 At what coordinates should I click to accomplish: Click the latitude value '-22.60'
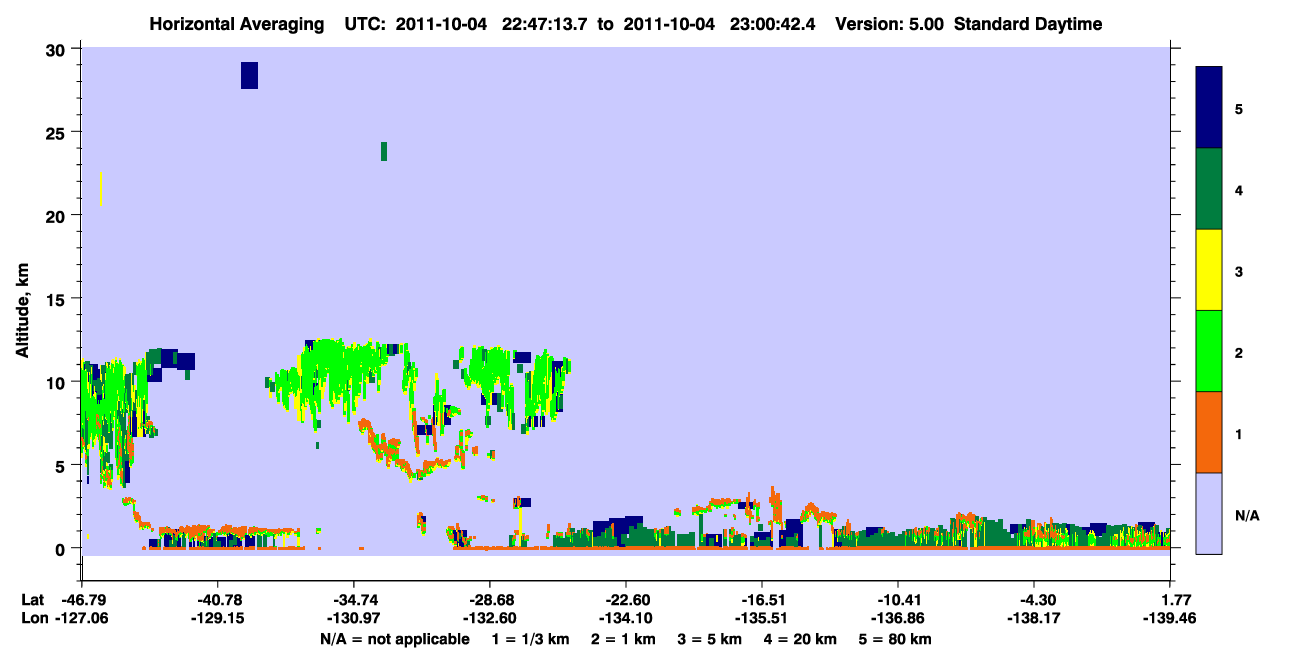pos(626,600)
